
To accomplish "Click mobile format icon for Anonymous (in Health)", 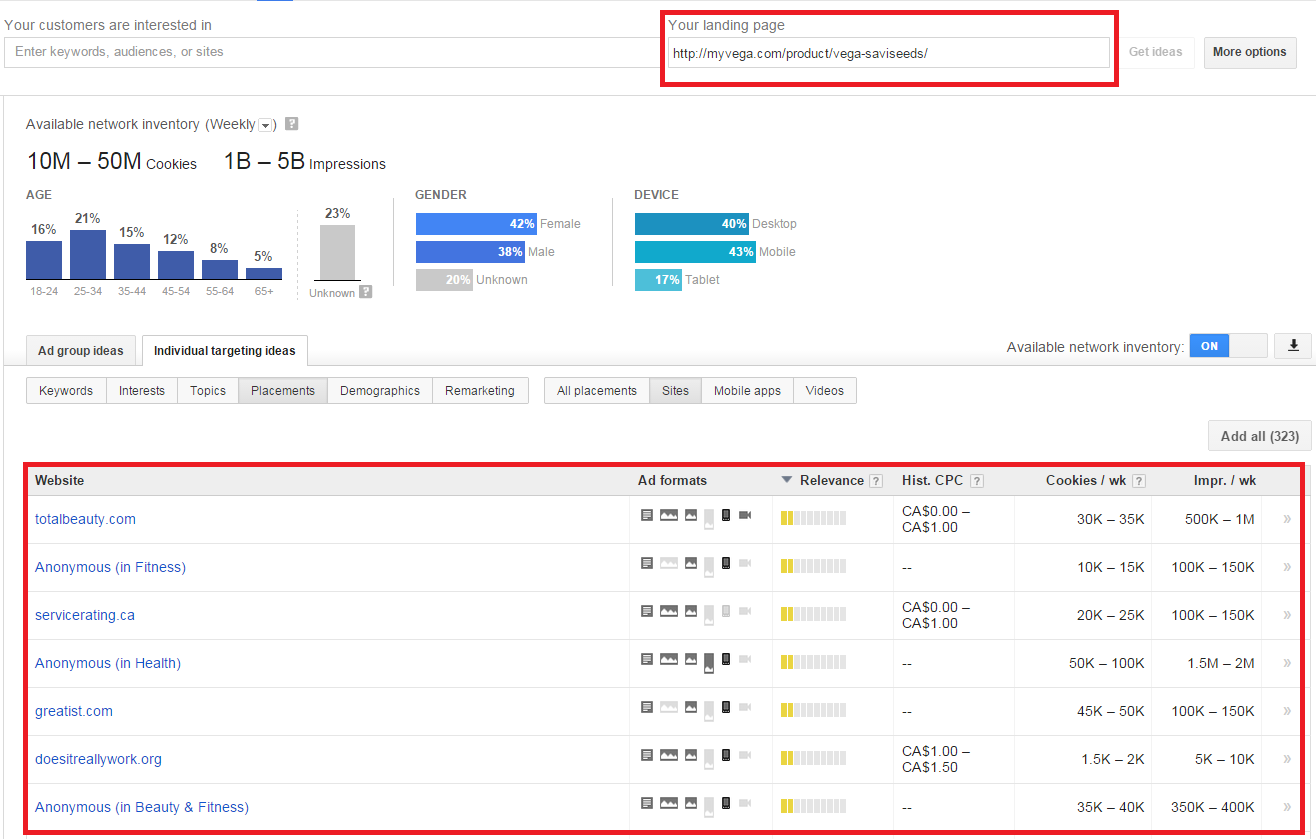I will coord(726,659).
